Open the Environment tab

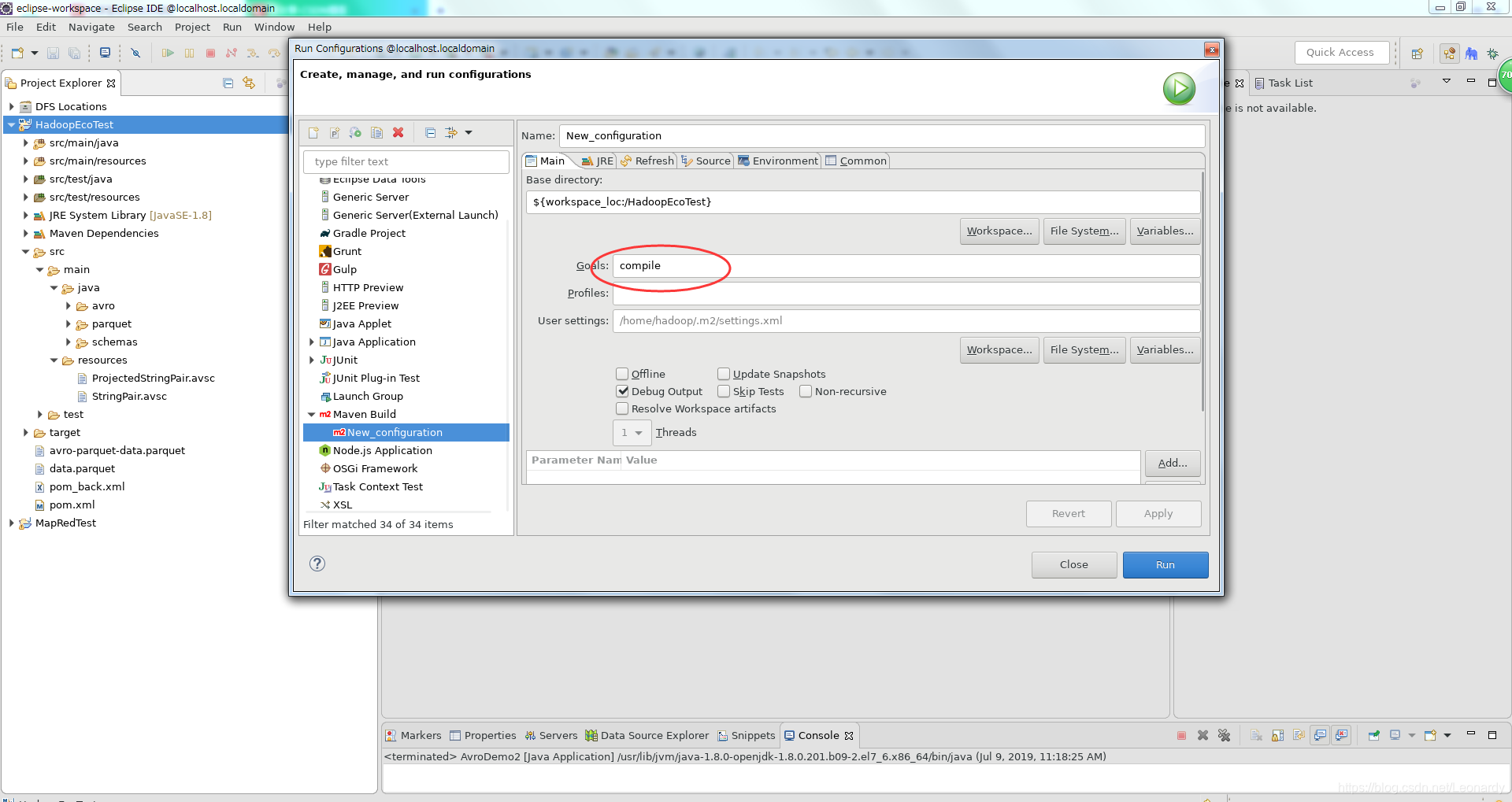778,161
